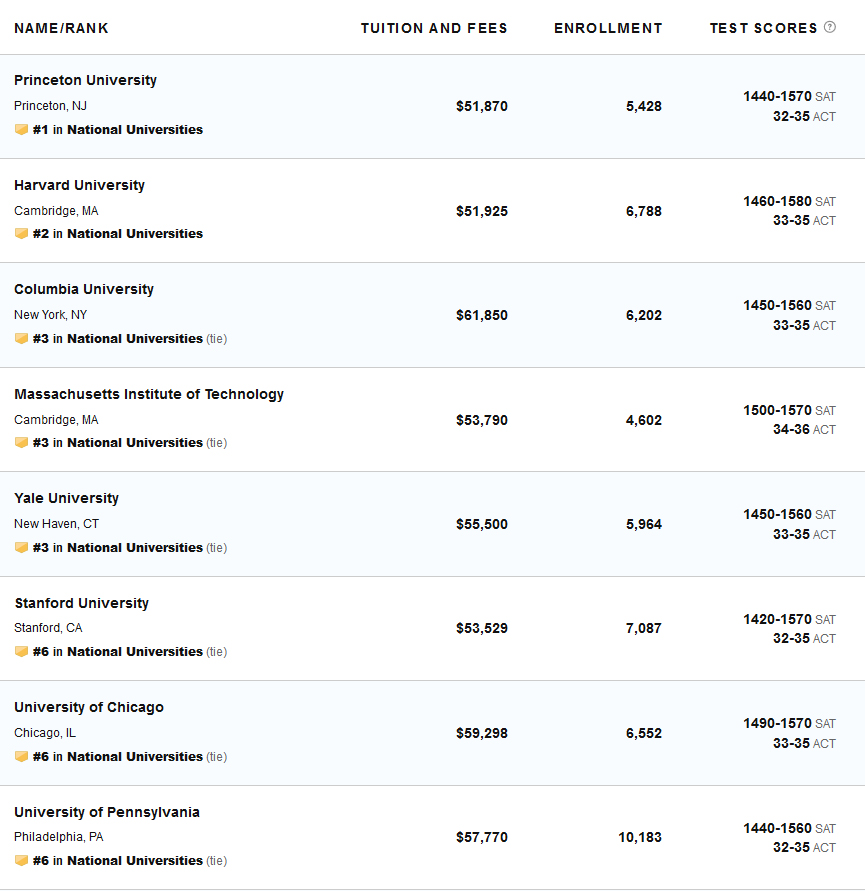865x891 pixels.
Task: Click Princeton's #1 in National Universities ranking
Action: click(x=117, y=130)
